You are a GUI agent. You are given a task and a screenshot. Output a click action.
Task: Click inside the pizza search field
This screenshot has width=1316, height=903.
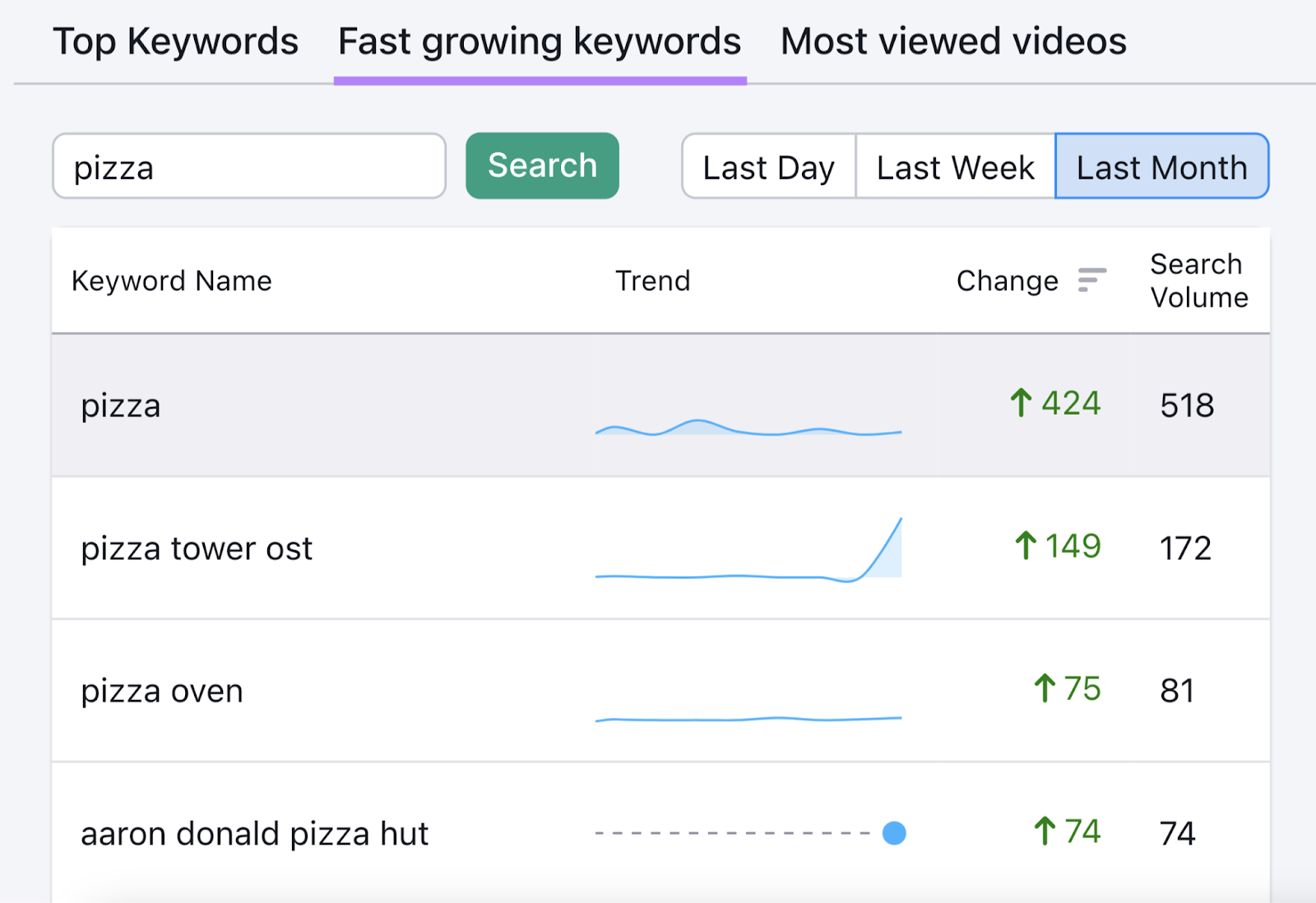[247, 166]
